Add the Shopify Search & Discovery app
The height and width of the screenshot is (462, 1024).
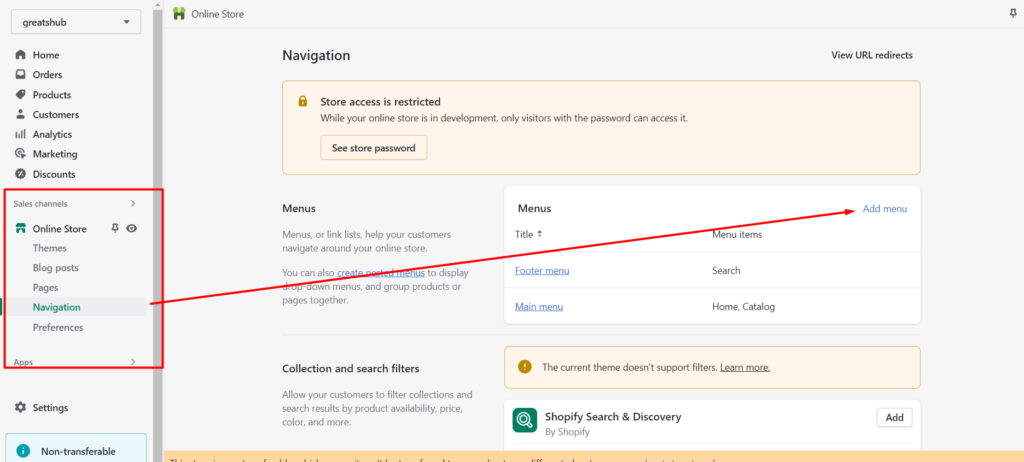(x=894, y=418)
